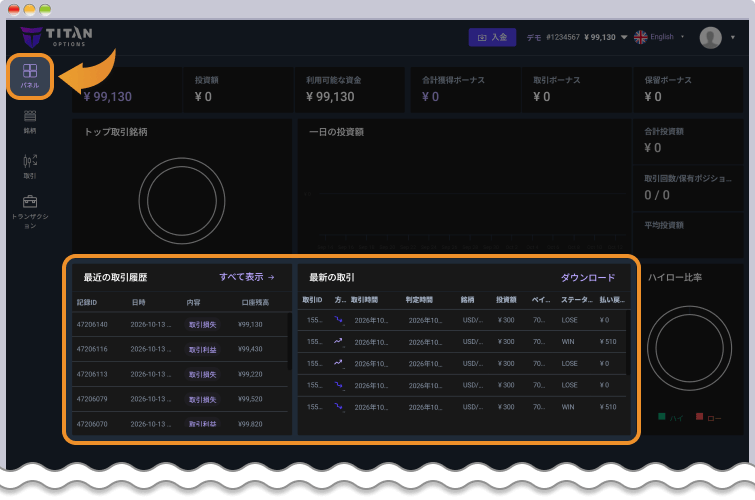The width and height of the screenshot is (755, 500).
Task: Click the UK flag language icon
Action: (x=640, y=37)
